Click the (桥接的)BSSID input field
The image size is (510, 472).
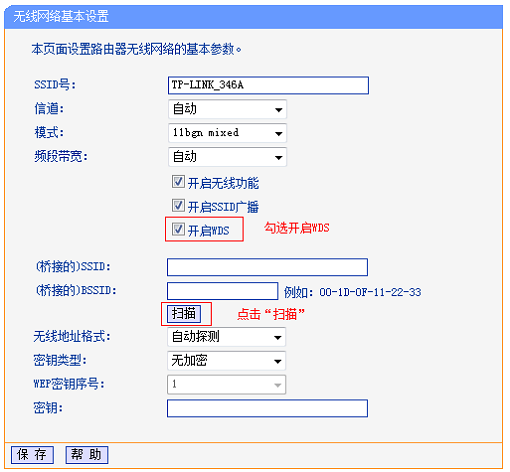click(222, 291)
